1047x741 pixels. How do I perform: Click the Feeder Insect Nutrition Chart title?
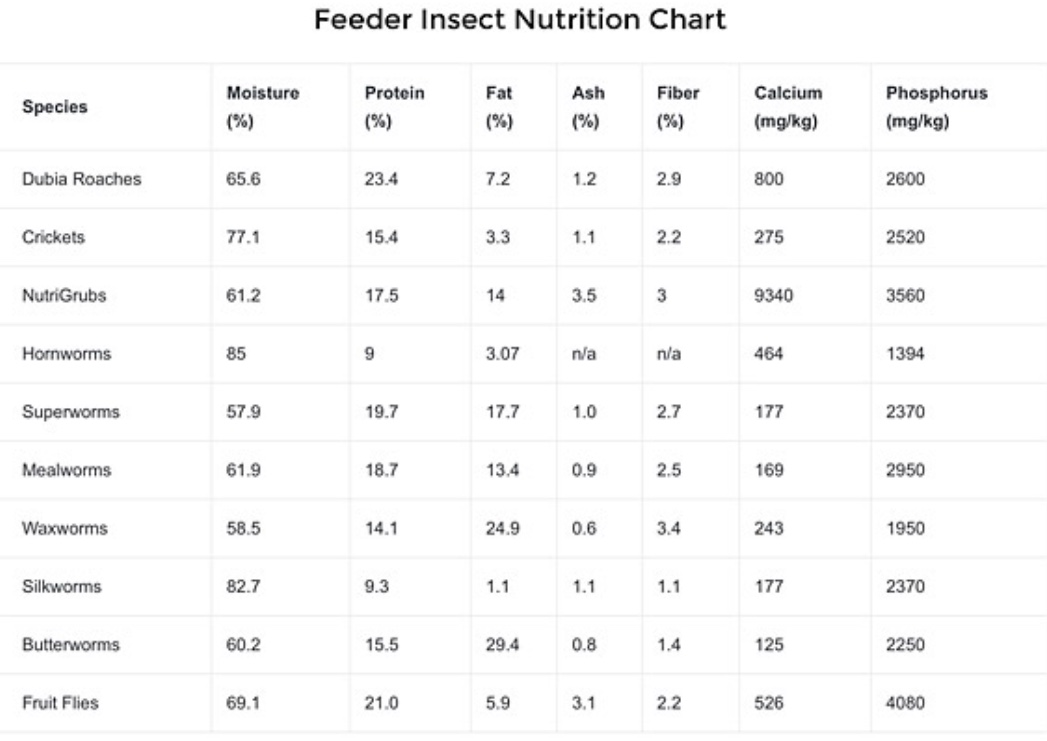click(520, 20)
